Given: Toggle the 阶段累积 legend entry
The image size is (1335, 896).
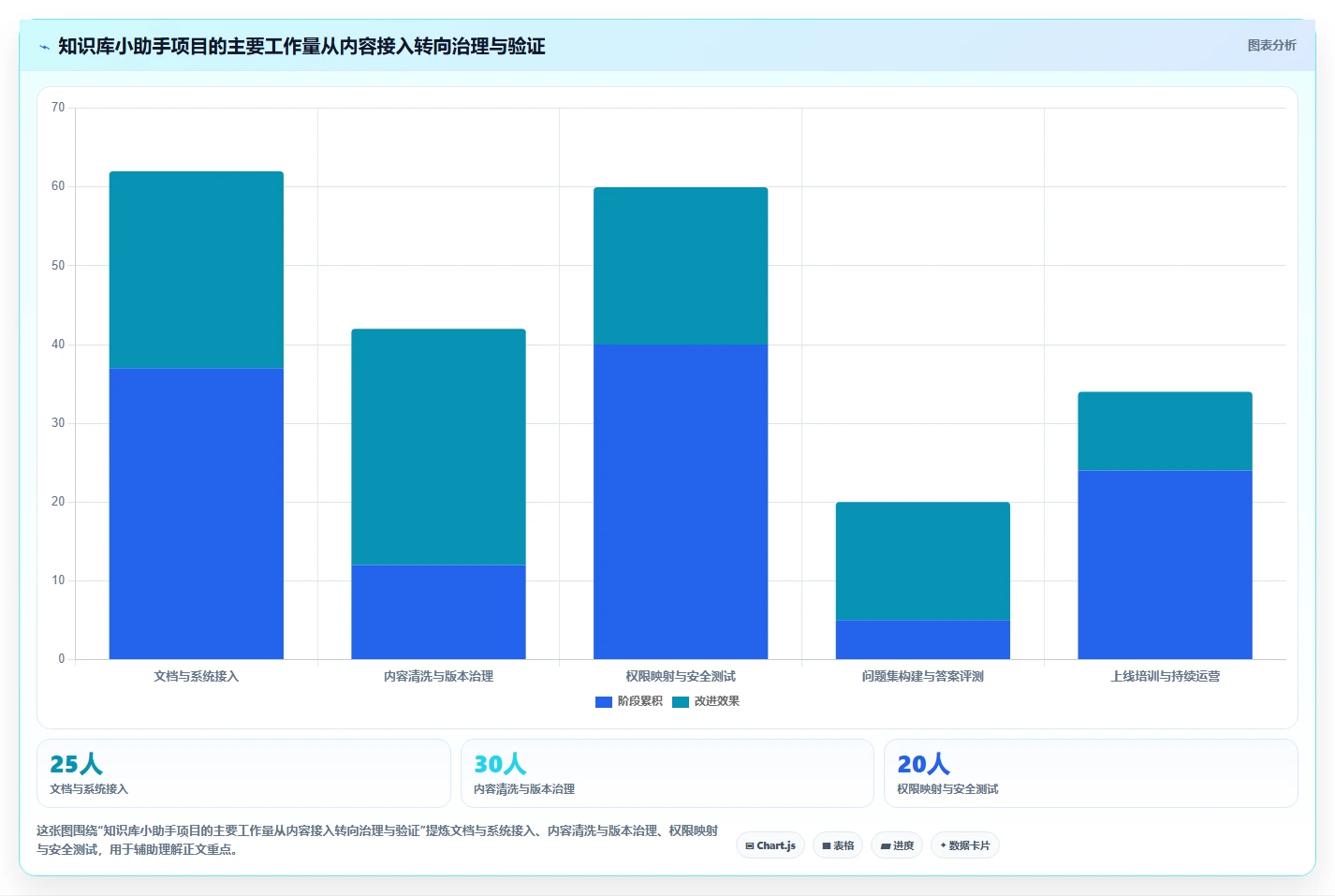Looking at the screenshot, I should (x=629, y=701).
